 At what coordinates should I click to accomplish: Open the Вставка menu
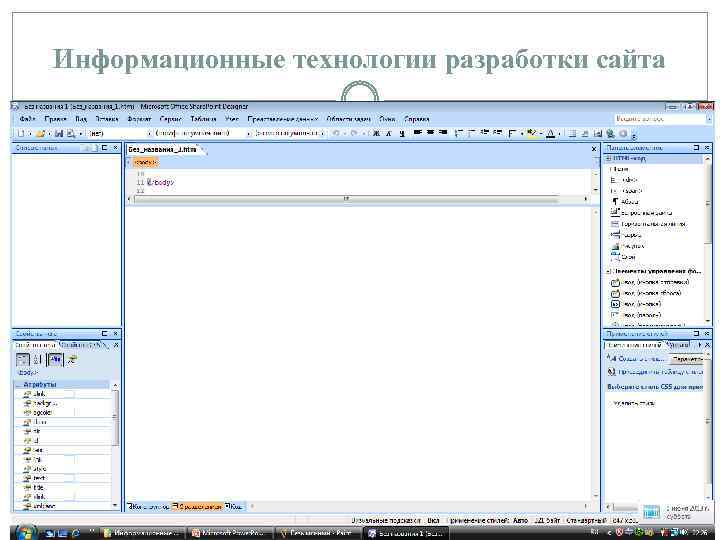[x=107, y=119]
